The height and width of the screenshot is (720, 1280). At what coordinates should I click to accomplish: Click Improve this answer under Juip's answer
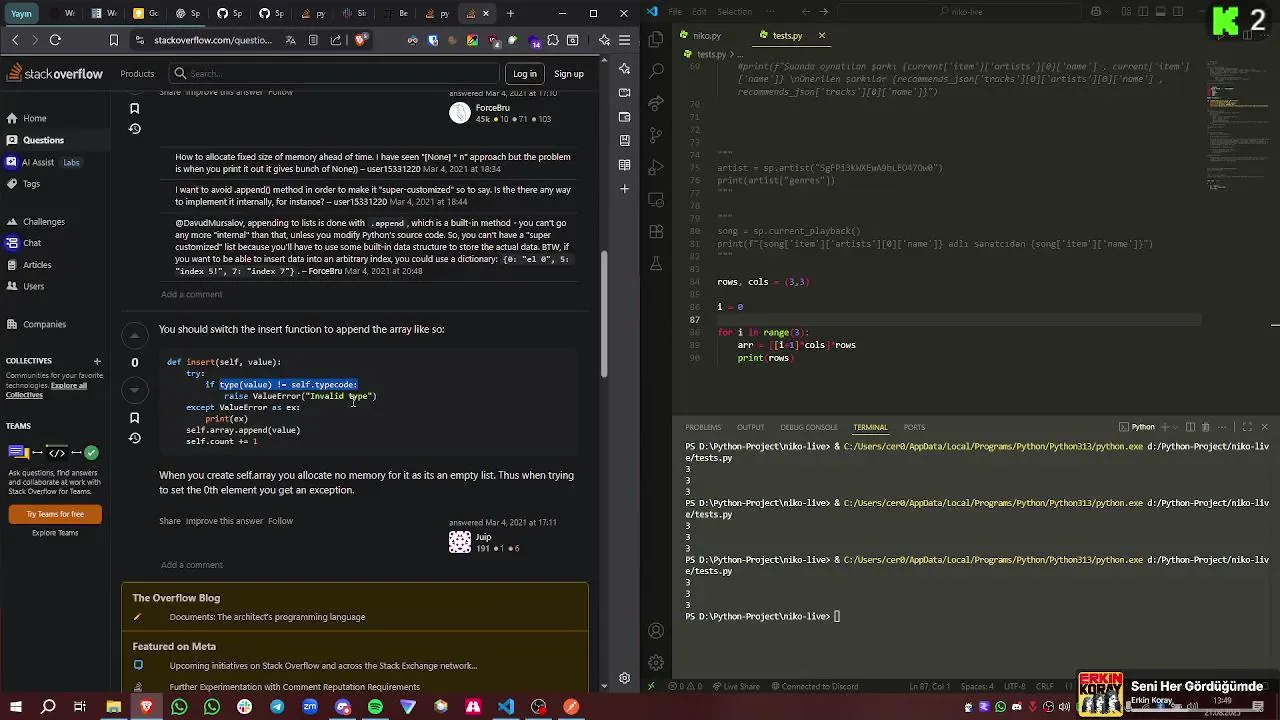point(224,521)
